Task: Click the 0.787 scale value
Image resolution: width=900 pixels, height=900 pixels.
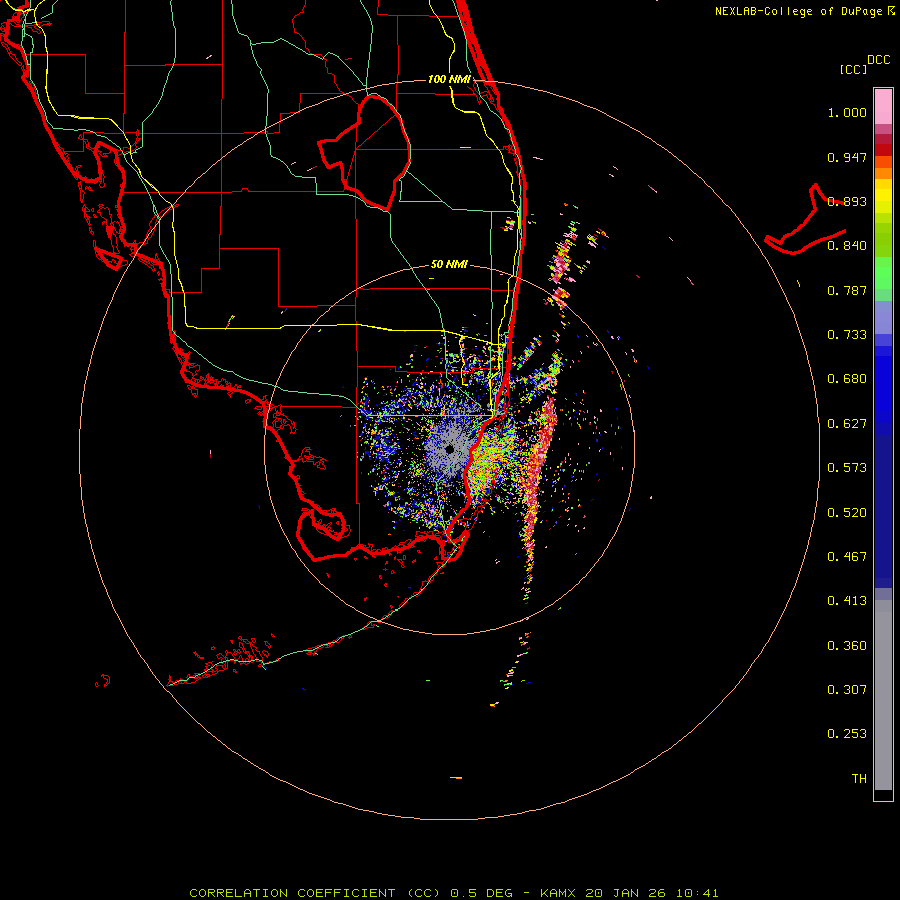Action: point(847,290)
